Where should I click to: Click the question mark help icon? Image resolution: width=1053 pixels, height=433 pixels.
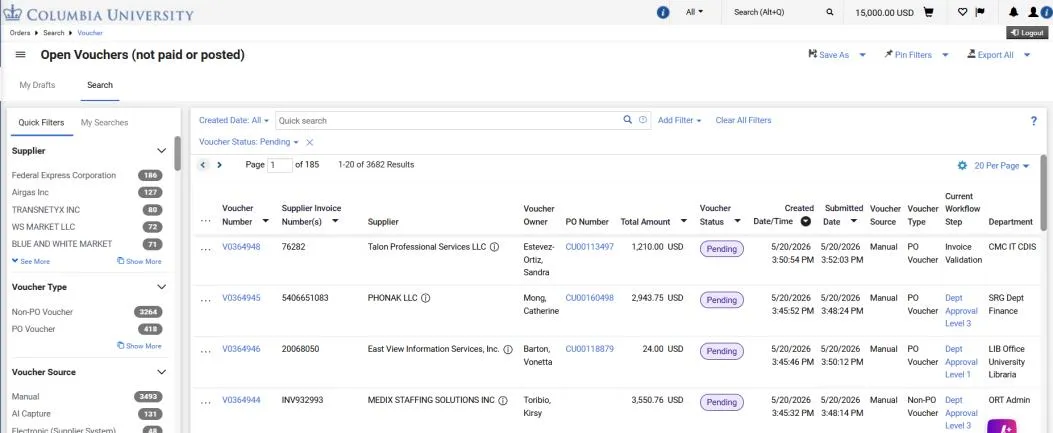[x=1034, y=121]
